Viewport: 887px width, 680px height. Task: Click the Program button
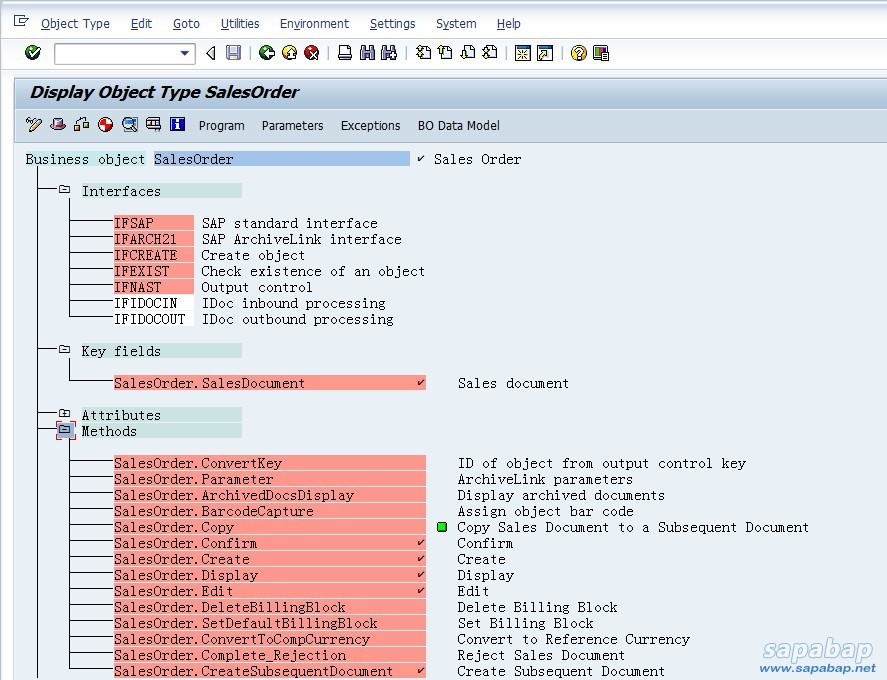click(221, 126)
